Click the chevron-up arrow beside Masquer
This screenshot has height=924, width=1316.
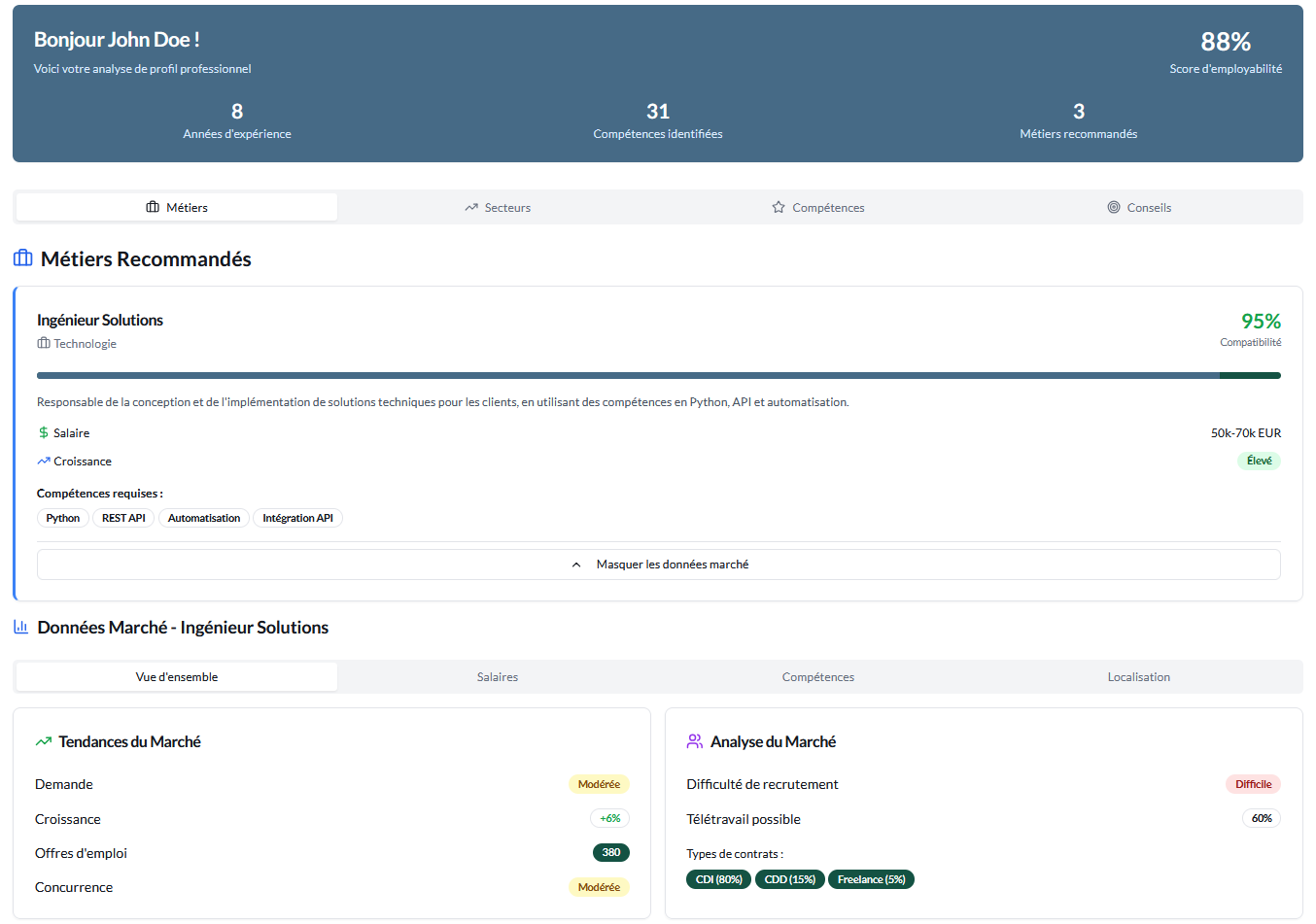pos(576,565)
